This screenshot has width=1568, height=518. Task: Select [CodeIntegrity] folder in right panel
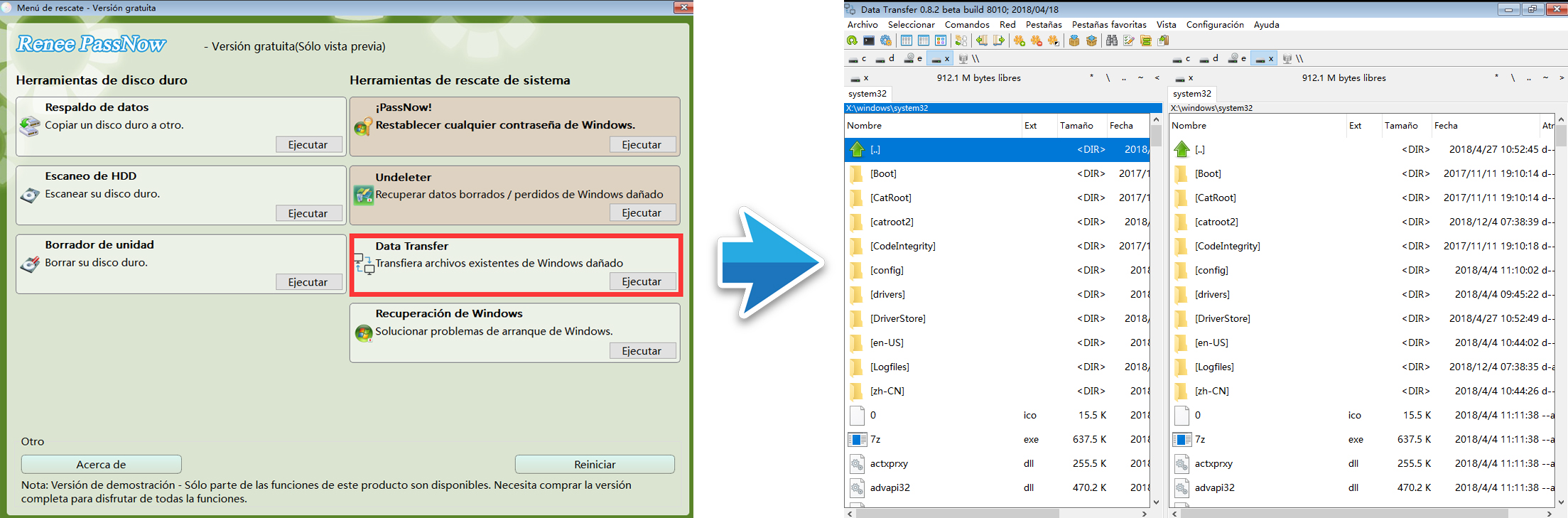coord(1363,246)
